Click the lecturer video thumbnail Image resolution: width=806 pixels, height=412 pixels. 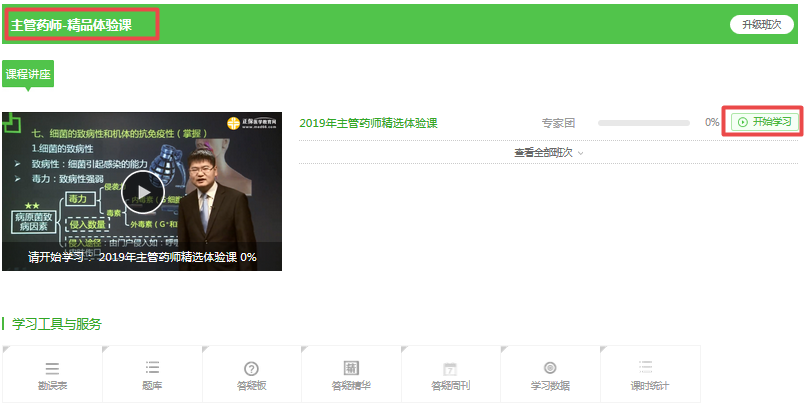click(x=142, y=191)
